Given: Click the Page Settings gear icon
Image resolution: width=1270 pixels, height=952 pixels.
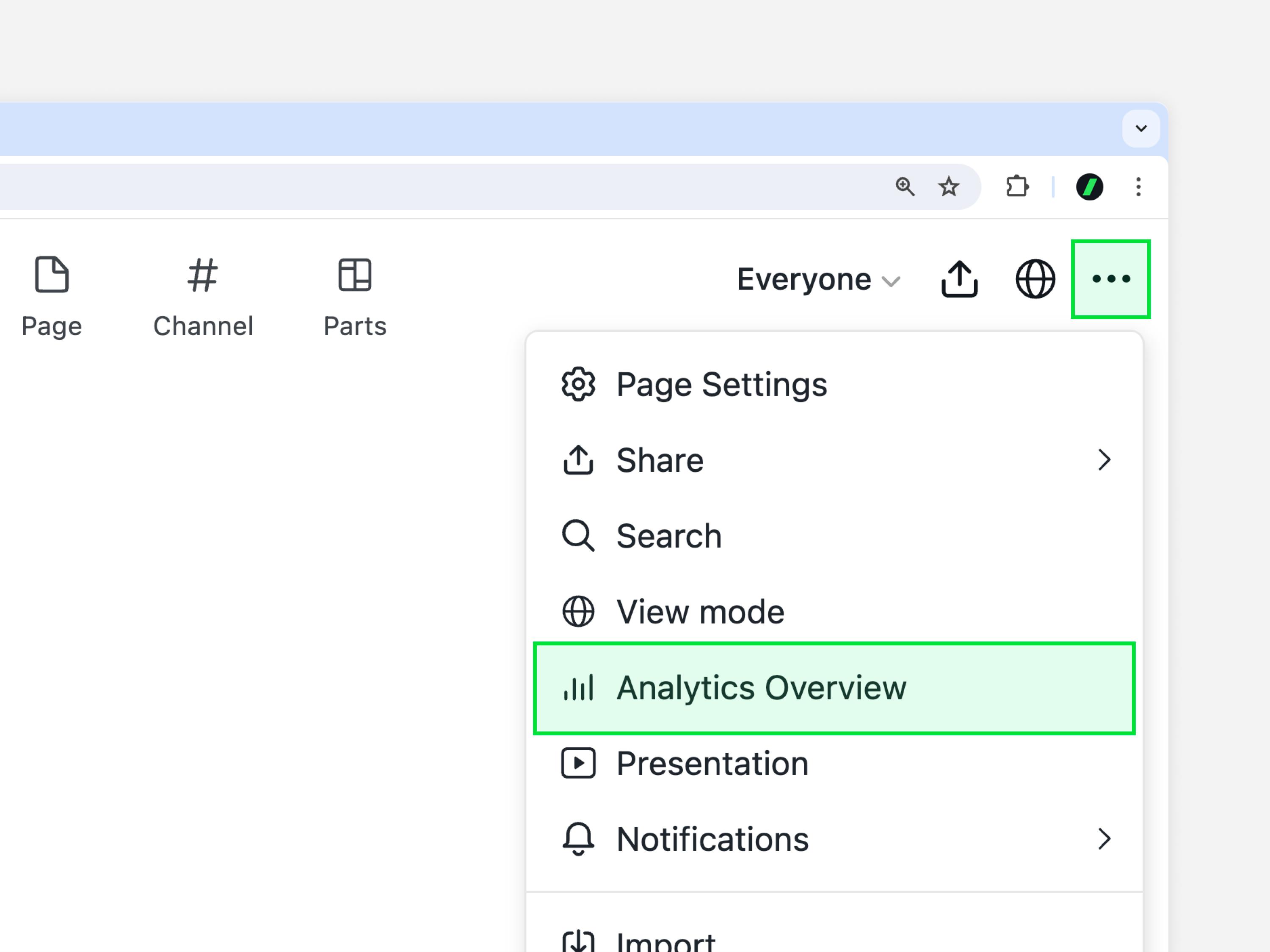Looking at the screenshot, I should (578, 385).
